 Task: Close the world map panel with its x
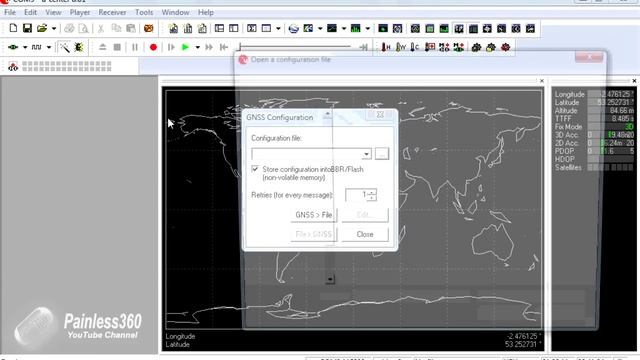tap(542, 81)
